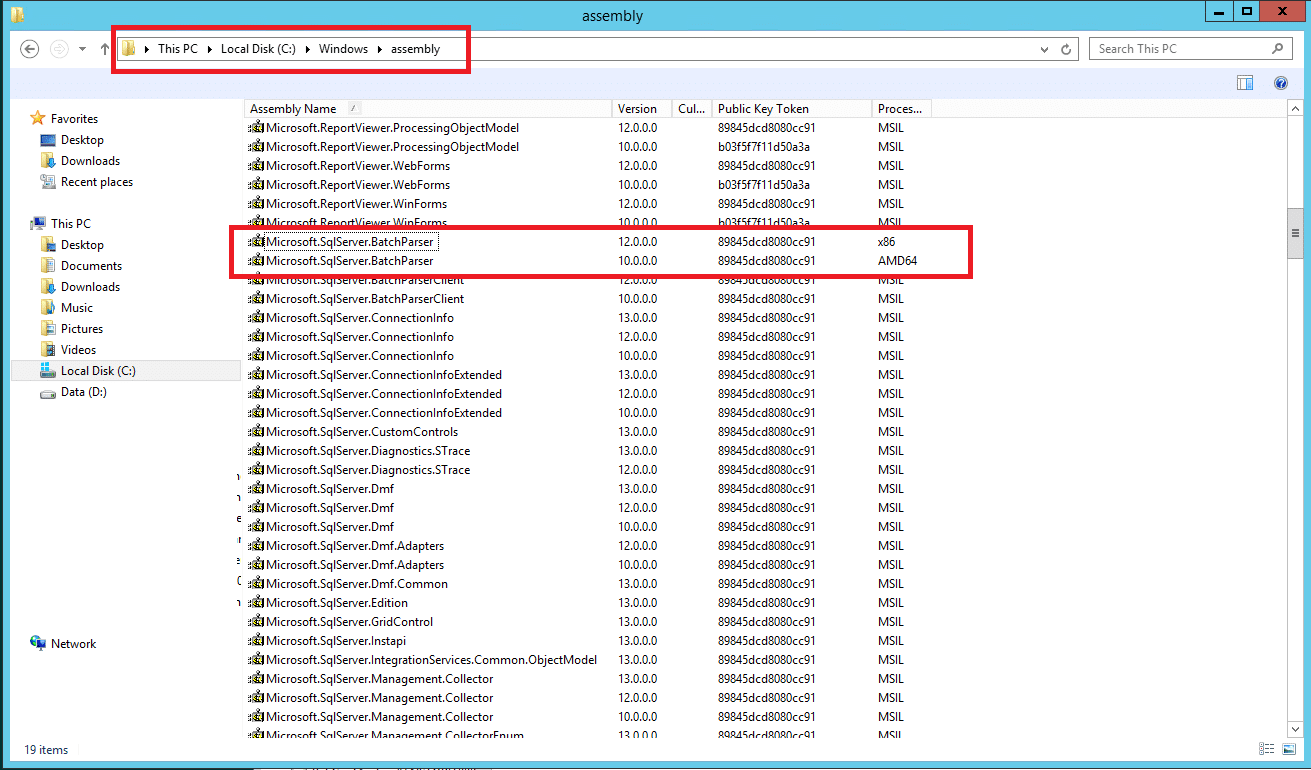
Task: Click the folder icon in address bar
Action: point(129,49)
